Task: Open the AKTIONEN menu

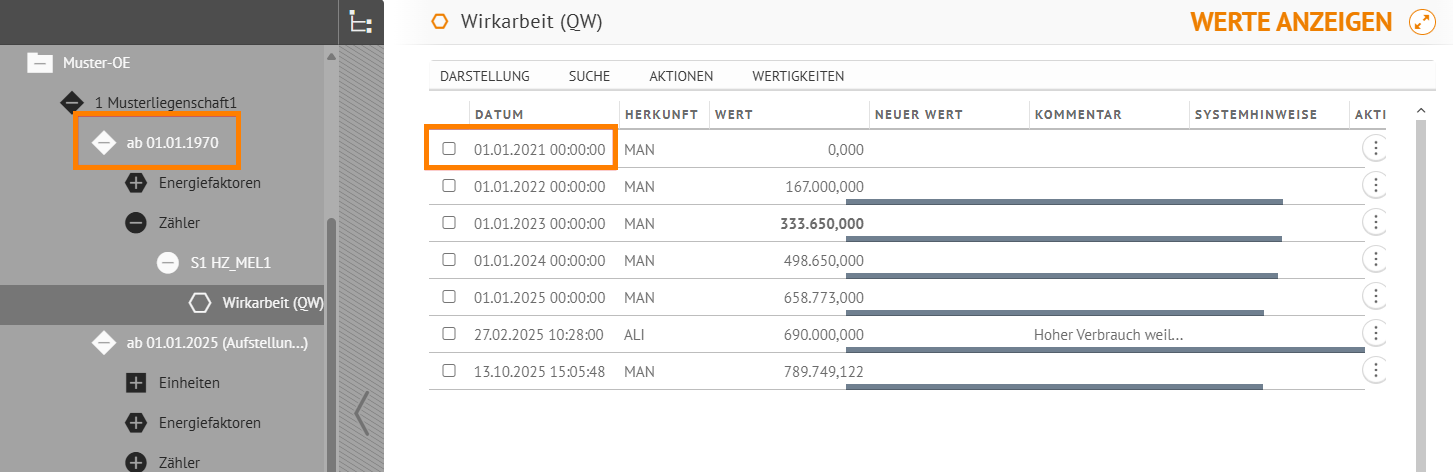Action: click(681, 76)
